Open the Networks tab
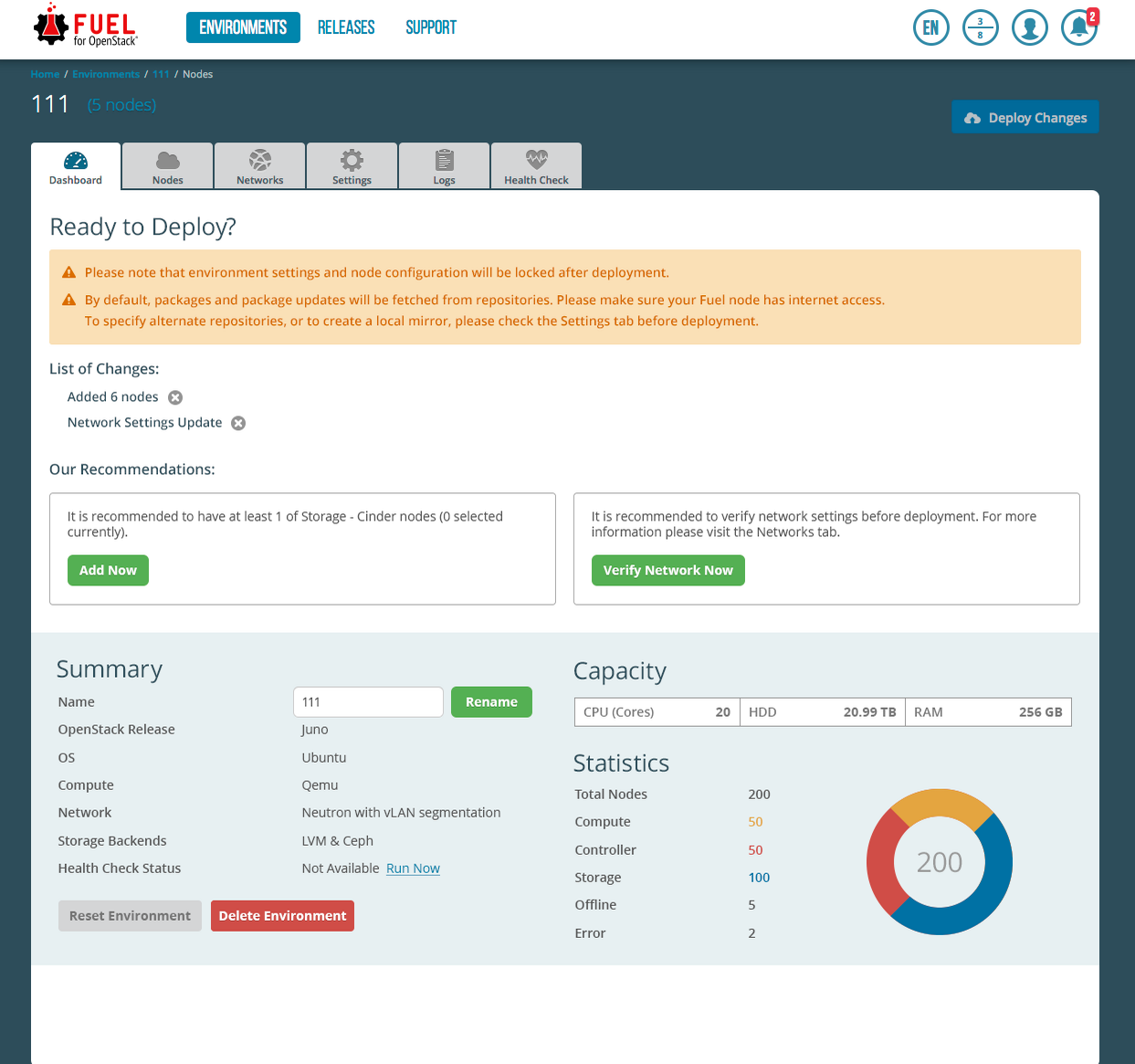The image size is (1135, 1064). 260,166
